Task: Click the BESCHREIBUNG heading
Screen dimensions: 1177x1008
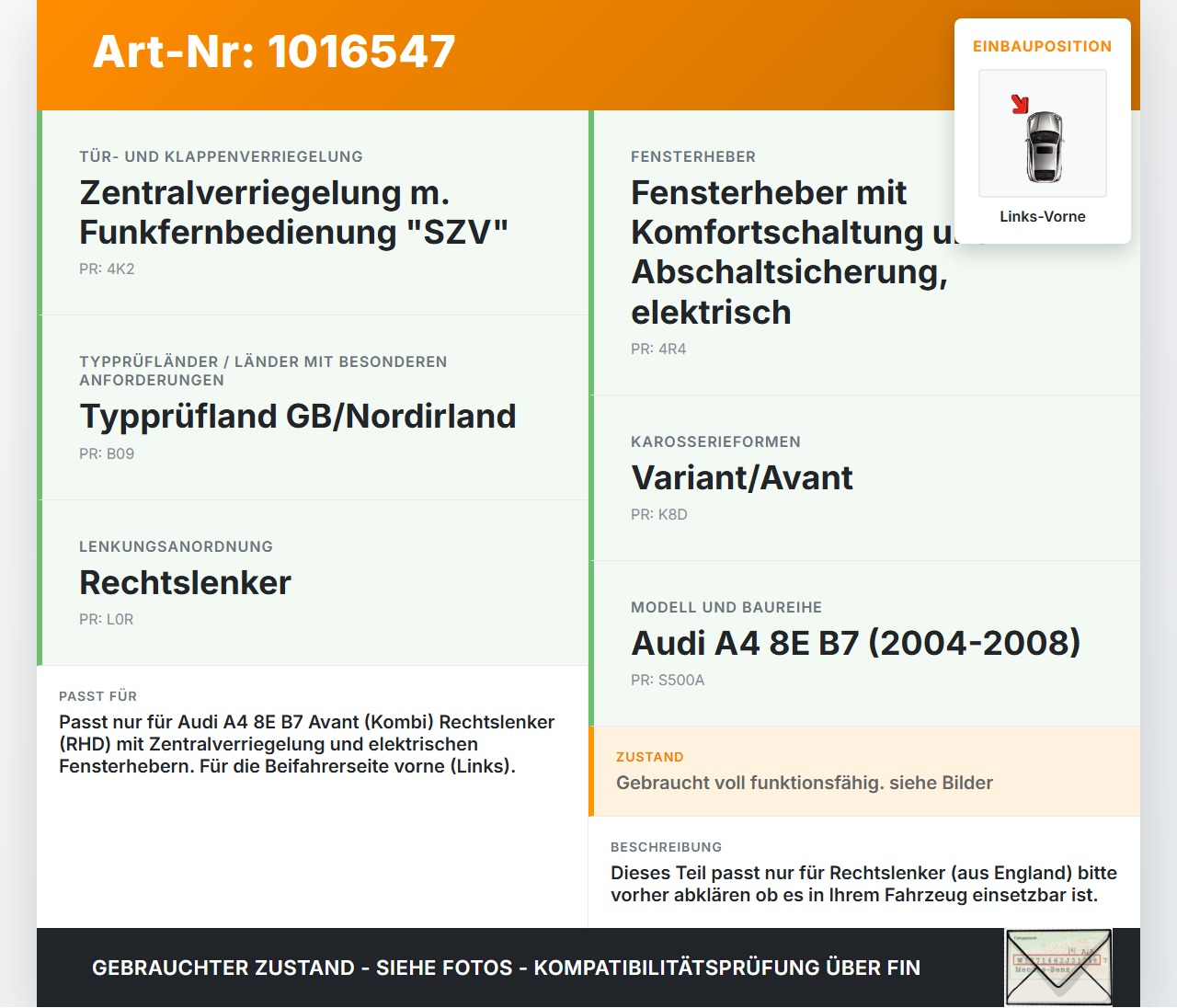Action: coord(667,847)
